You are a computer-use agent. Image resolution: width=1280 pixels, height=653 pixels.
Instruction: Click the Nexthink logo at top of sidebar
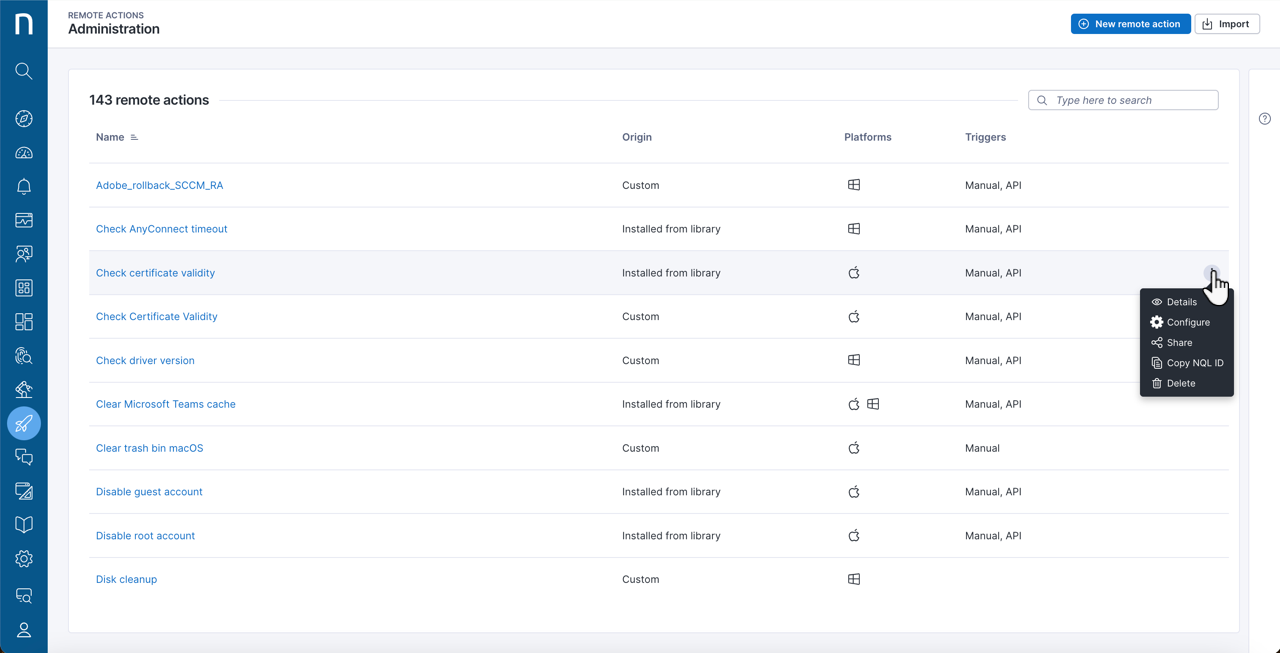(24, 24)
